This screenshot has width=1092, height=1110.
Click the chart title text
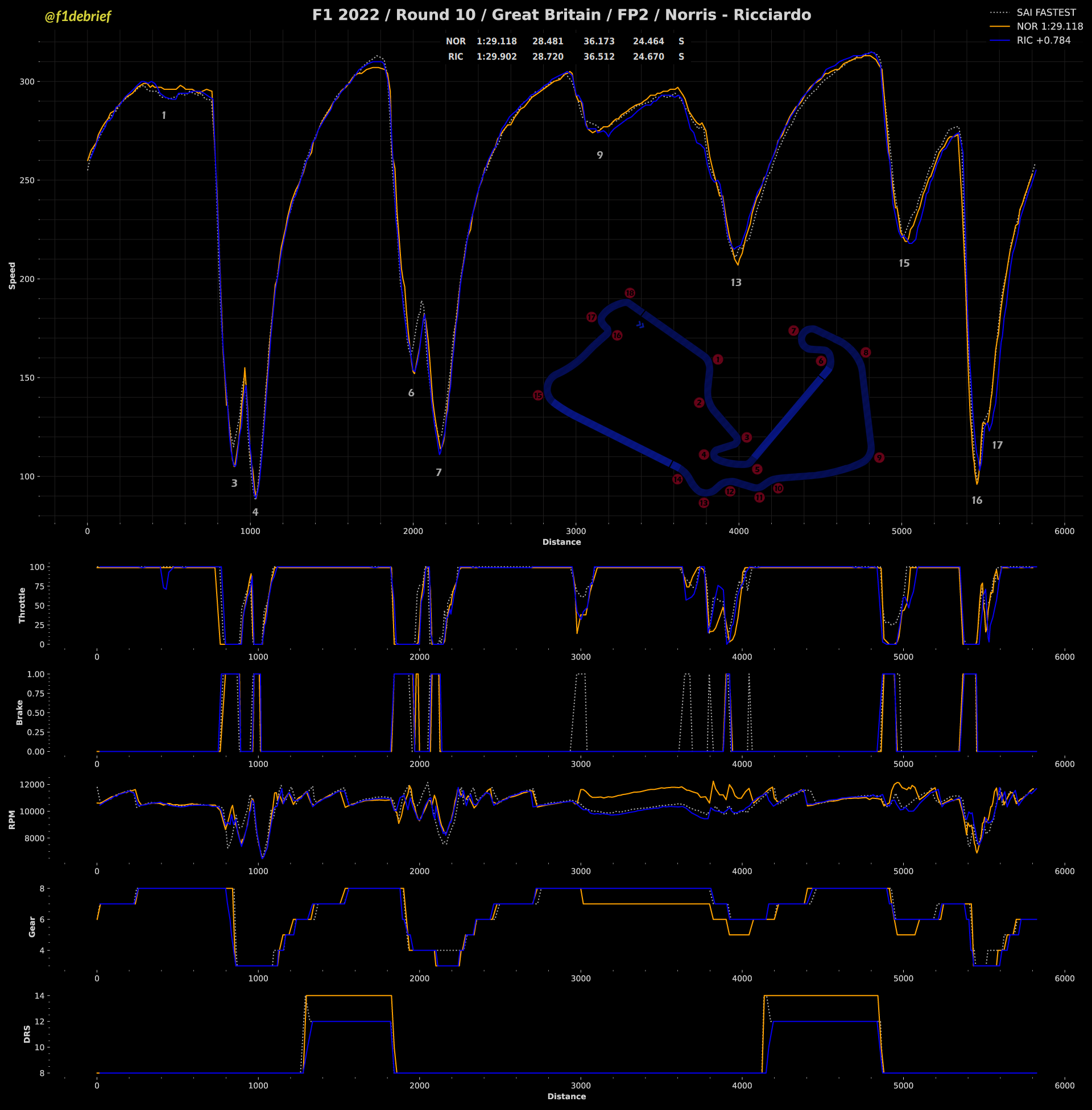coord(561,15)
